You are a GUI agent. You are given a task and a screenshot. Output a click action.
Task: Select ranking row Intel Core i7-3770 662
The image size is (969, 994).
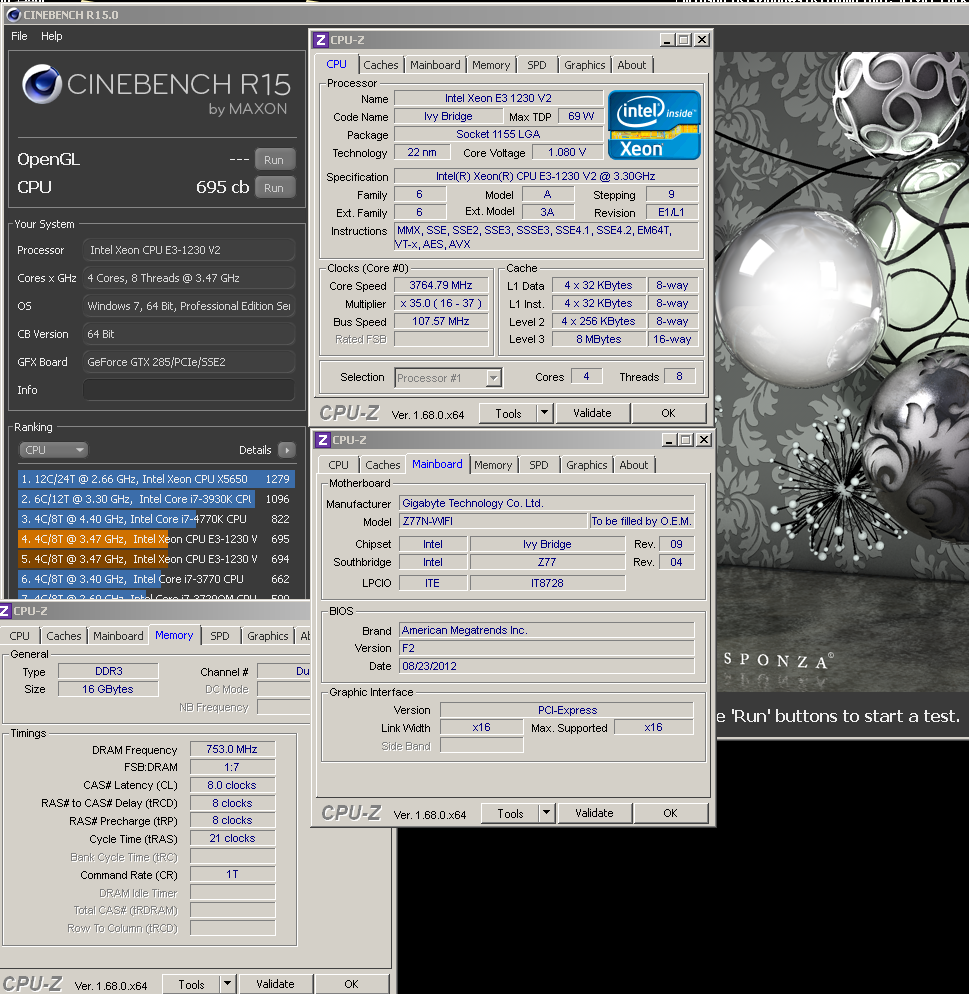(157, 579)
